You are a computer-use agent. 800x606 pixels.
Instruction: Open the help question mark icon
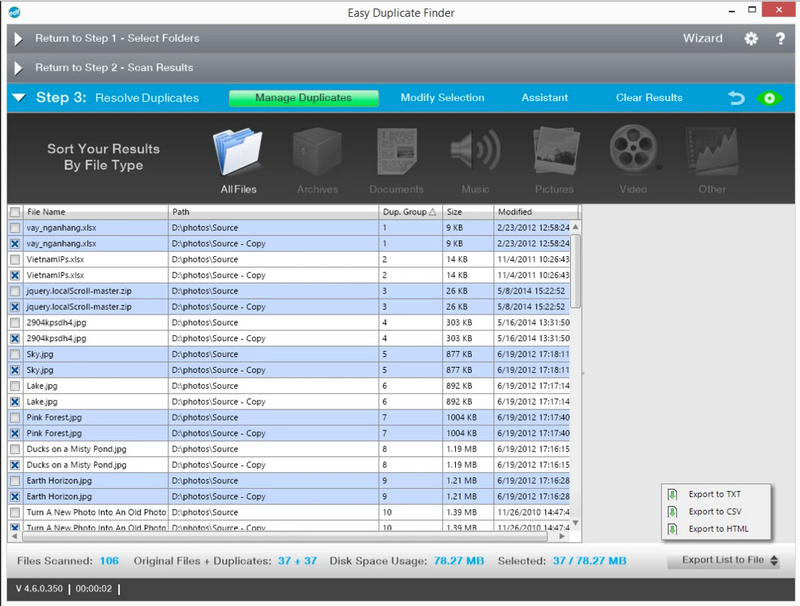[780, 39]
